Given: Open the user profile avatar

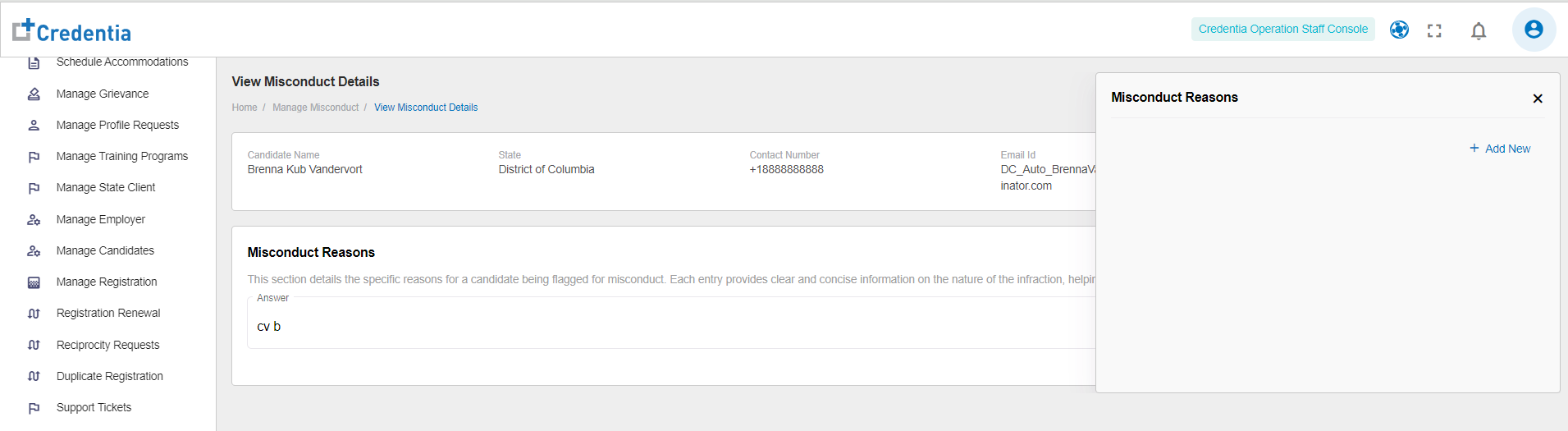Looking at the screenshot, I should (x=1533, y=30).
